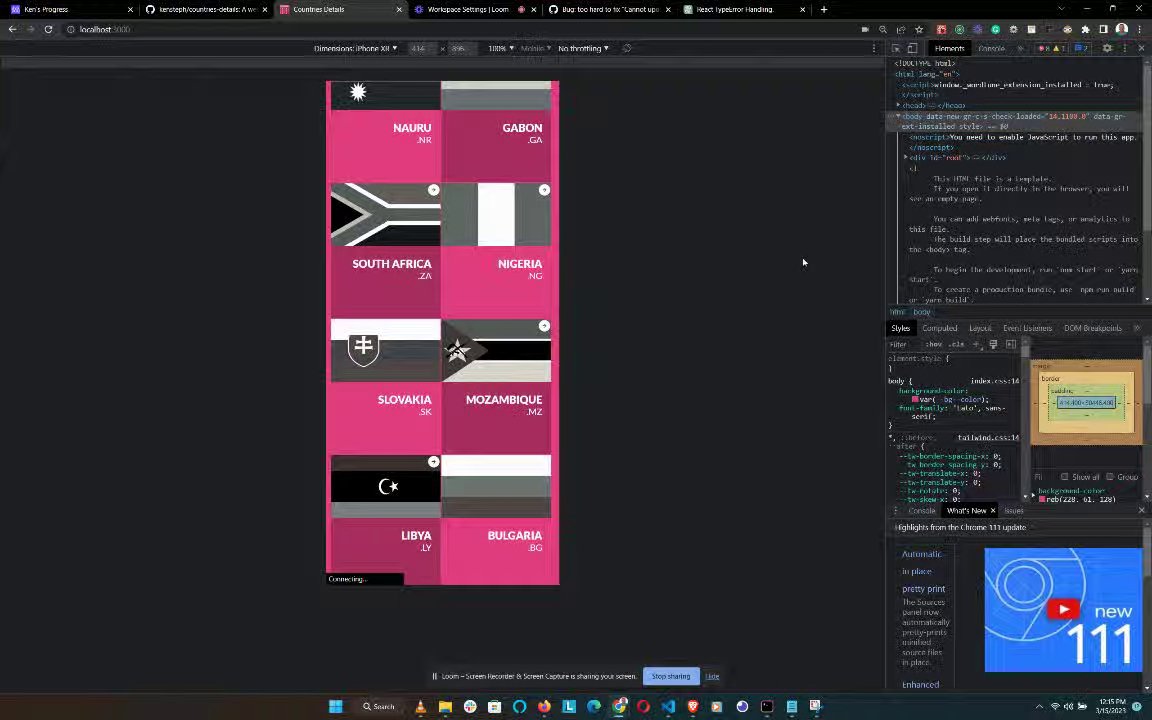Open Chrome's three-dot menu

coord(1140,29)
